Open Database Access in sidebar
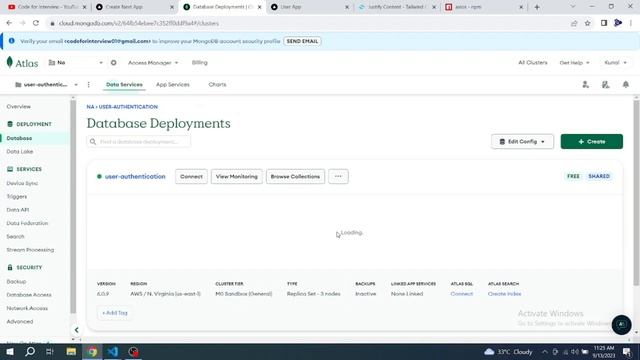The image size is (640, 360). click(29, 295)
